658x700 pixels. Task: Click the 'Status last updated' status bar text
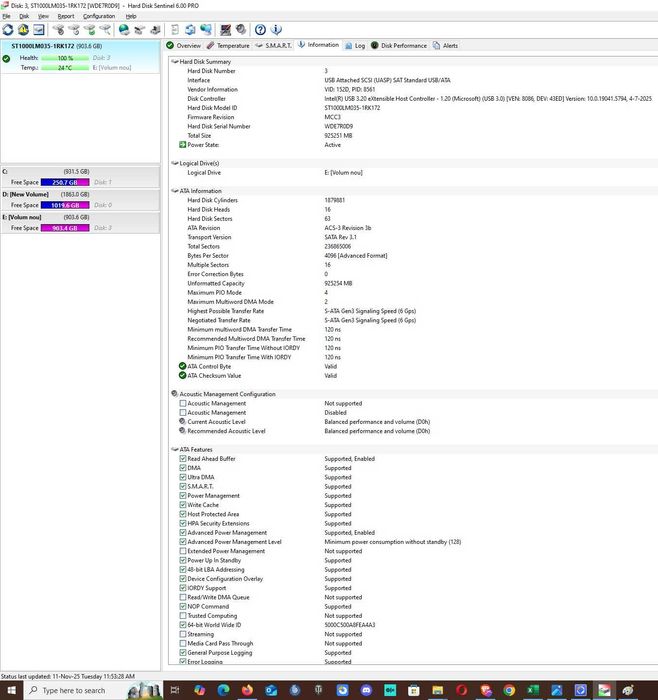tap(68, 676)
